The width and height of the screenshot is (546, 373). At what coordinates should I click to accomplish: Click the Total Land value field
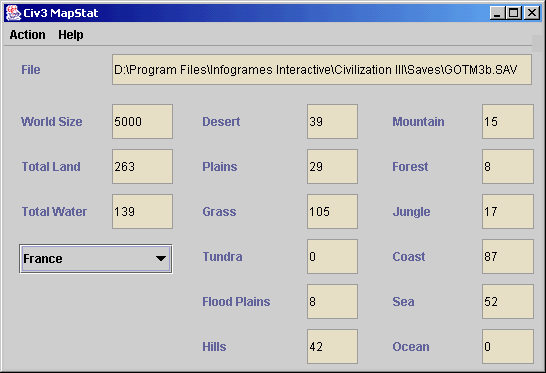(x=142, y=166)
